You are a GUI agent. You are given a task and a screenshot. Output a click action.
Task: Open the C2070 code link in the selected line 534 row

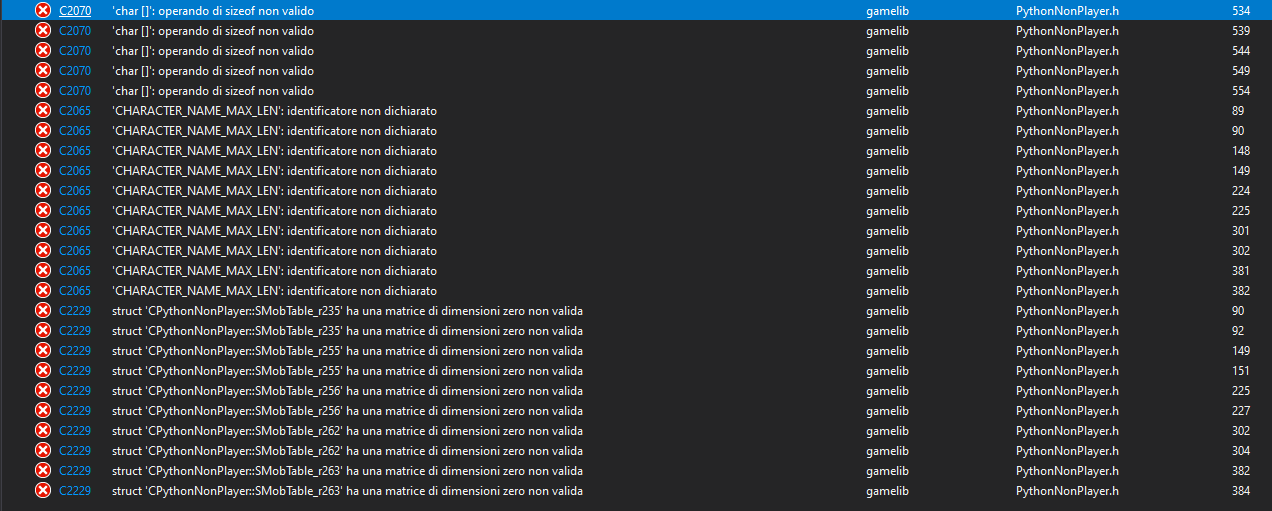[75, 10]
